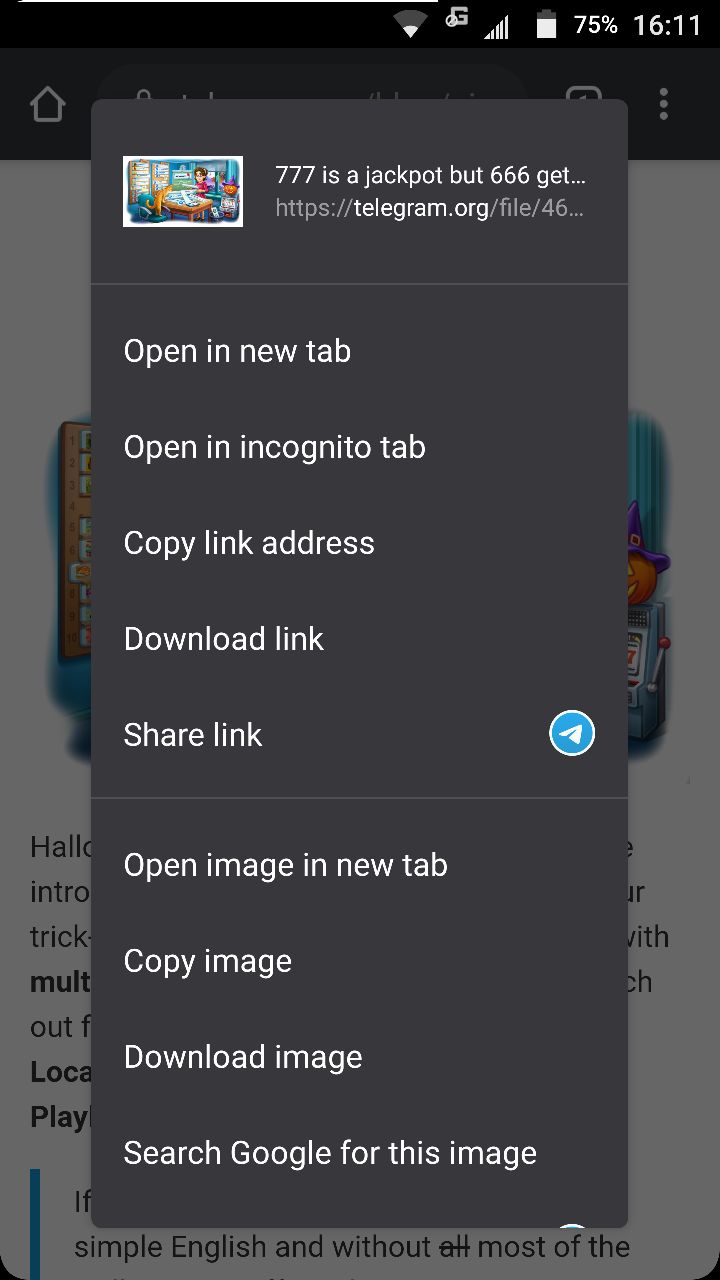Tap the 16:11 clock in status bar
The image size is (720, 1280).
667,25
